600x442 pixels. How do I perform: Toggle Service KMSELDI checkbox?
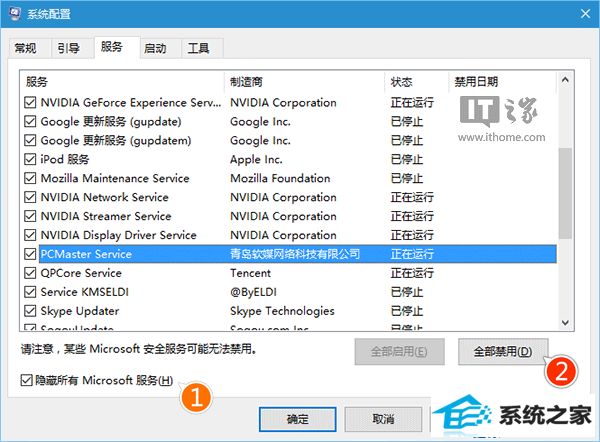[x=30, y=292]
